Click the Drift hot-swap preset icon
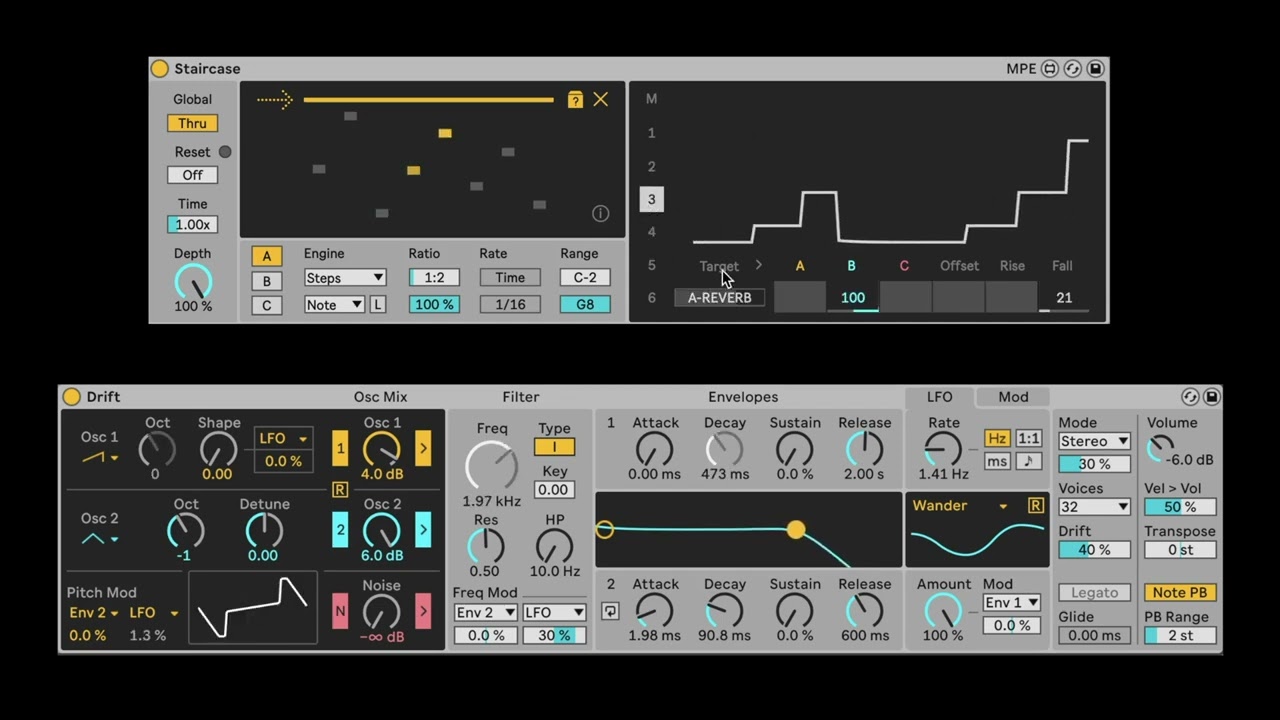1280x720 pixels. [1189, 397]
